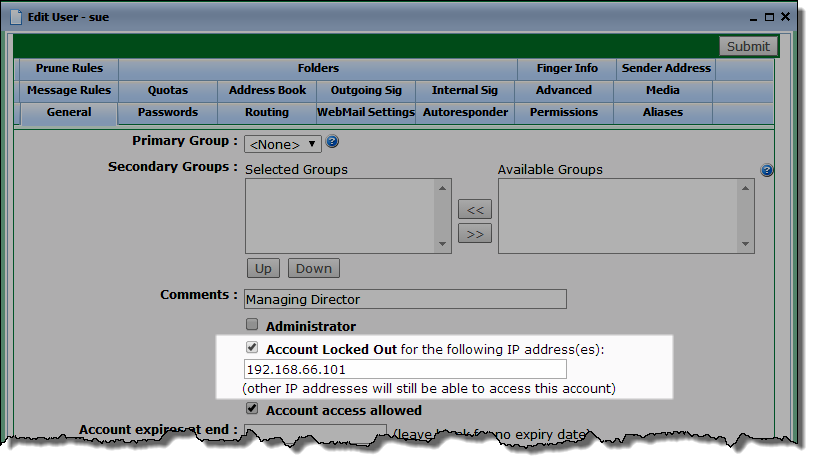Click help icon beside Available Groups

(767, 171)
